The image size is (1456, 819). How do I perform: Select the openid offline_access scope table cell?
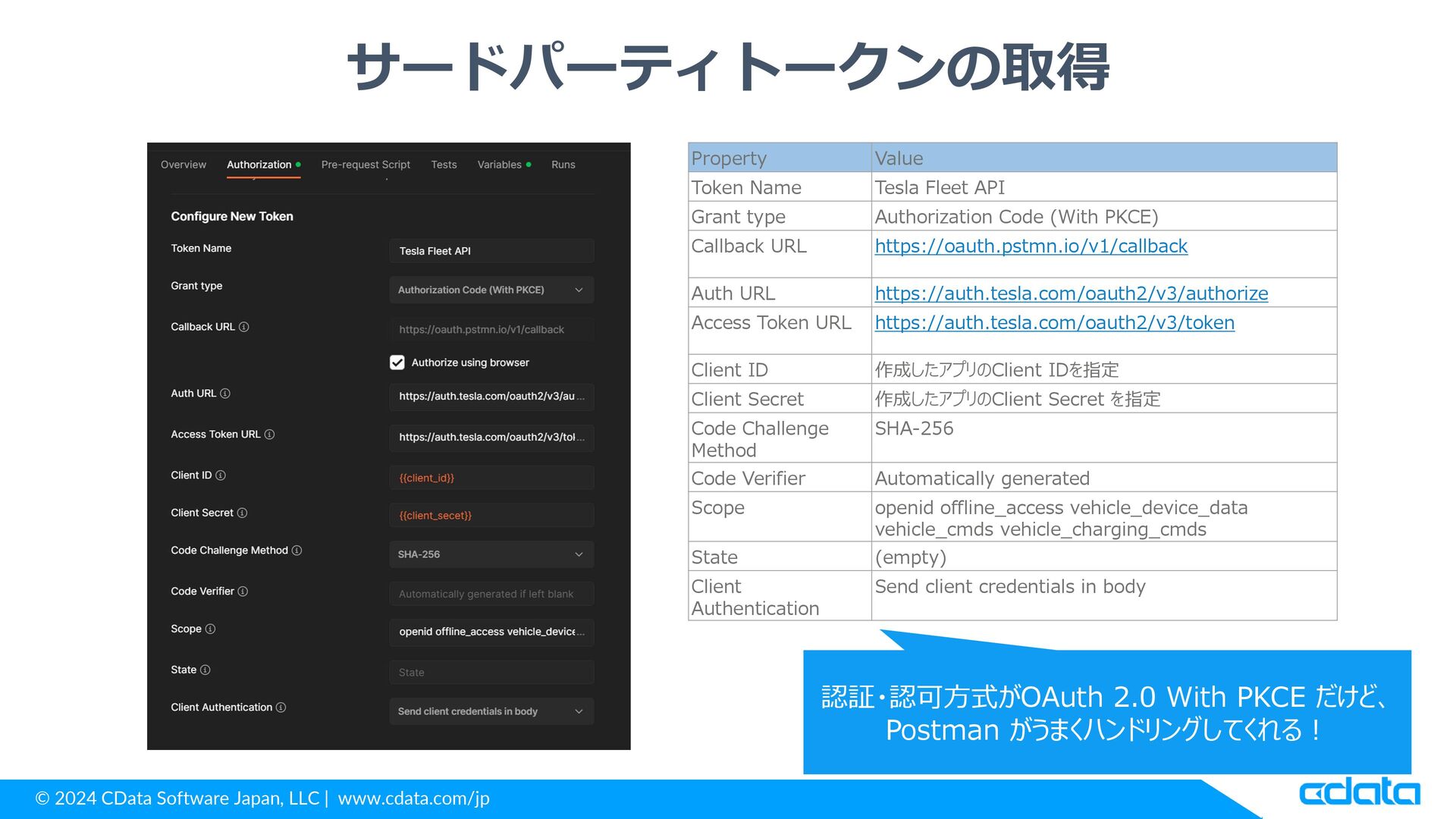tap(1104, 517)
